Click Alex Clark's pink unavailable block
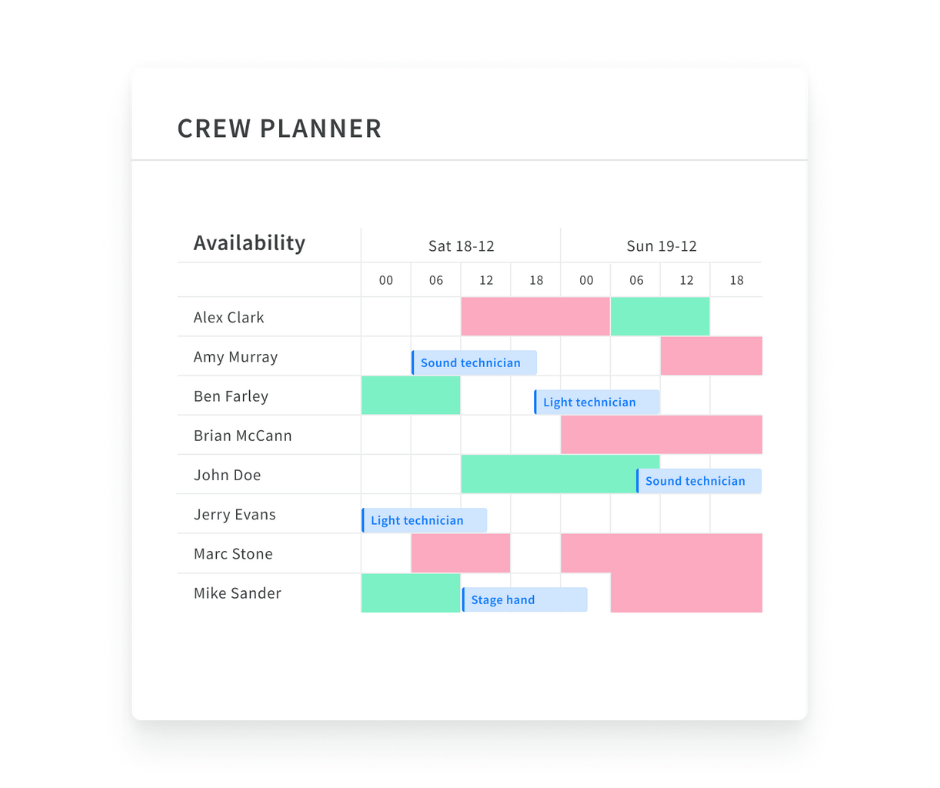This screenshot has height=788, width=940. pyautogui.click(x=535, y=316)
